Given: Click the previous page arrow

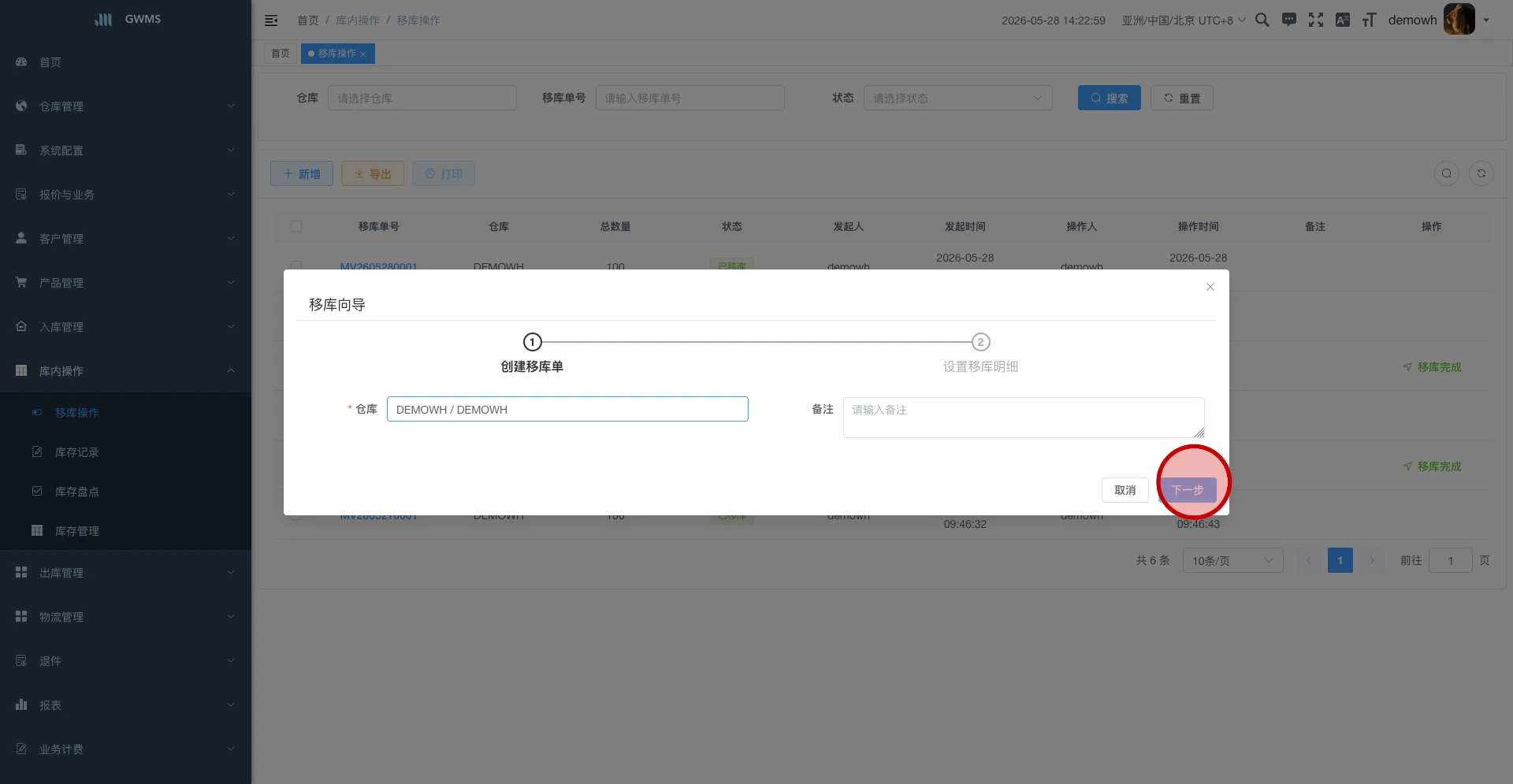Looking at the screenshot, I should point(1309,560).
